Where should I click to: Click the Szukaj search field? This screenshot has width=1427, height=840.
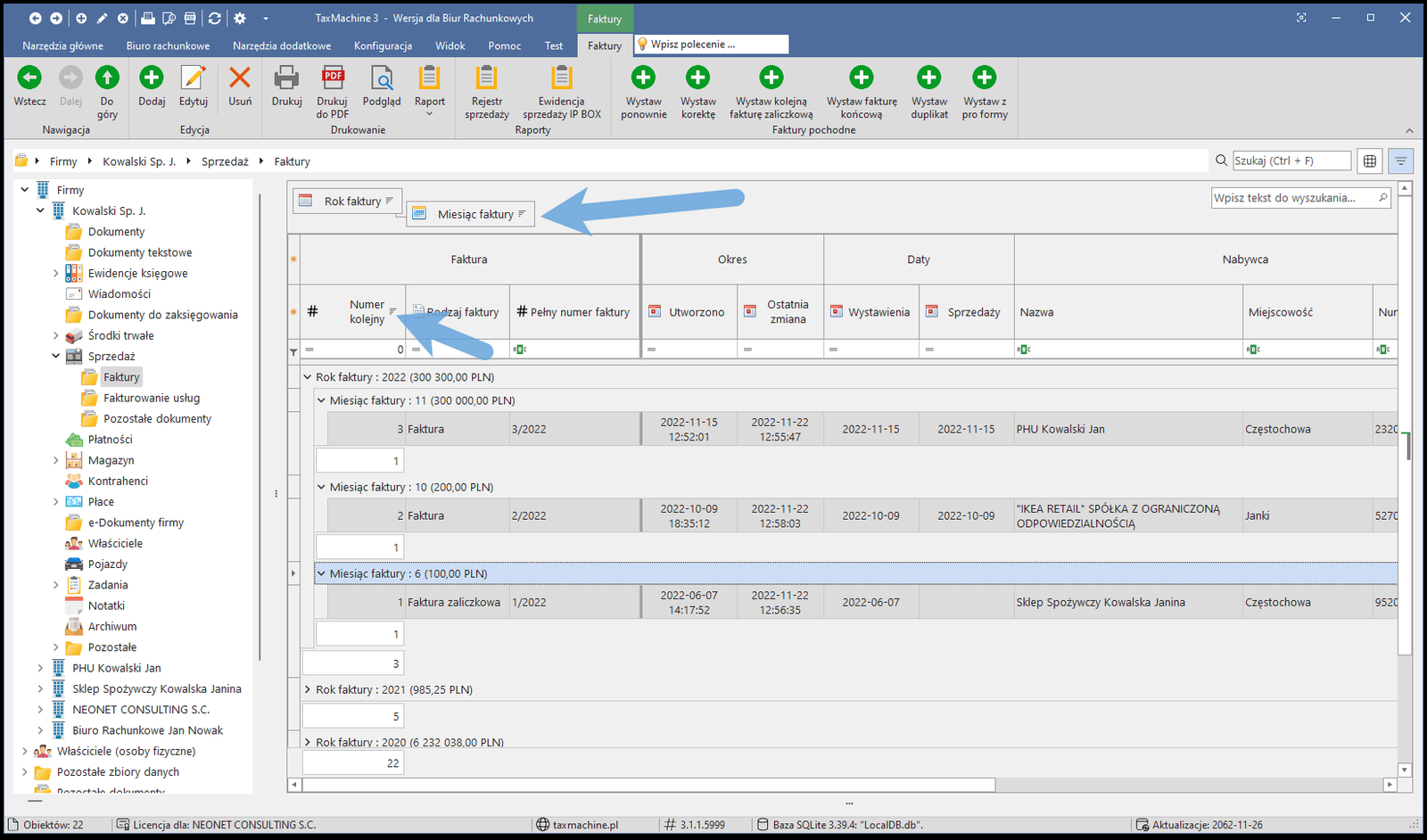click(1291, 161)
